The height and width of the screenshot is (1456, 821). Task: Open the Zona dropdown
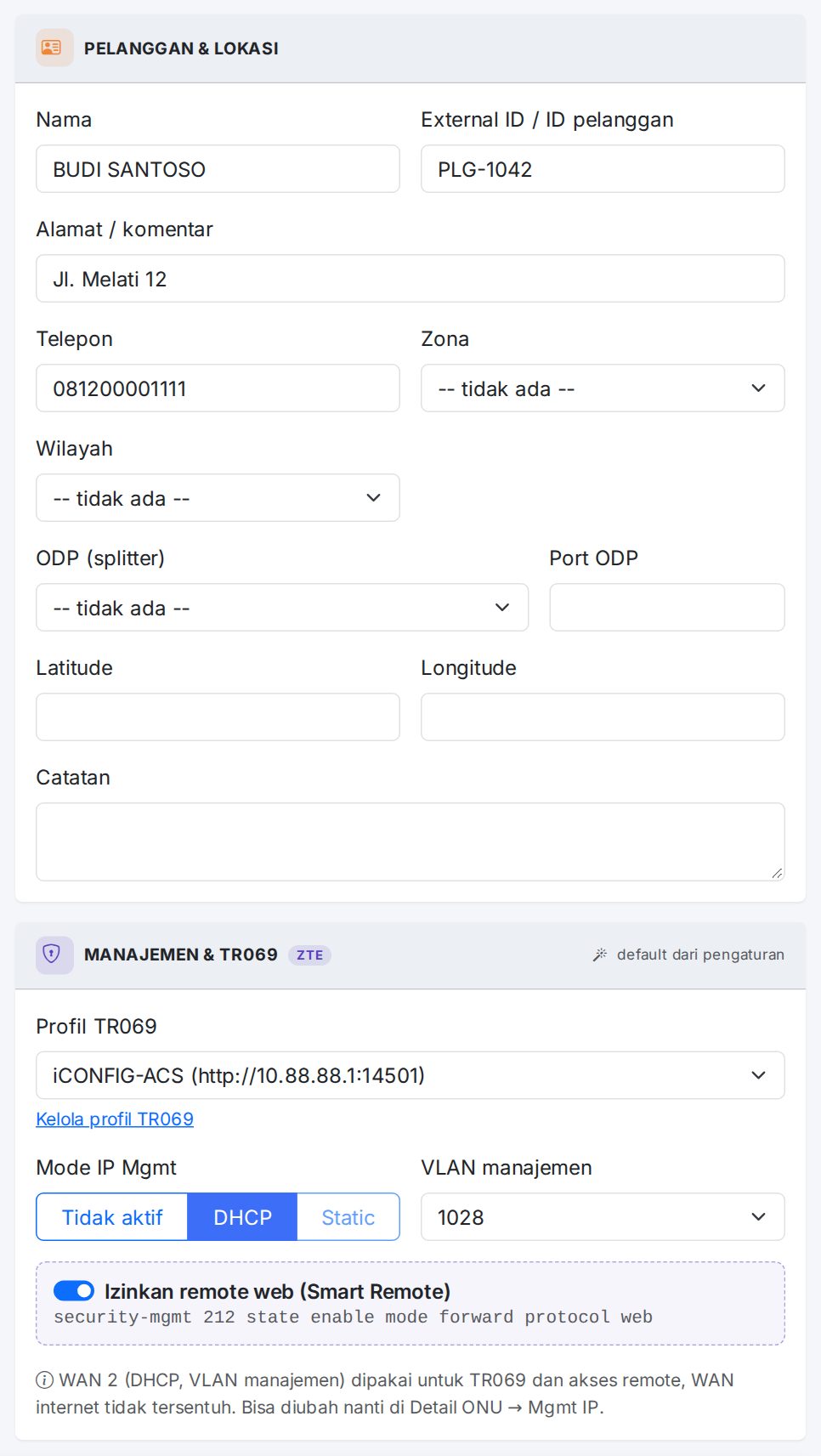tap(603, 388)
